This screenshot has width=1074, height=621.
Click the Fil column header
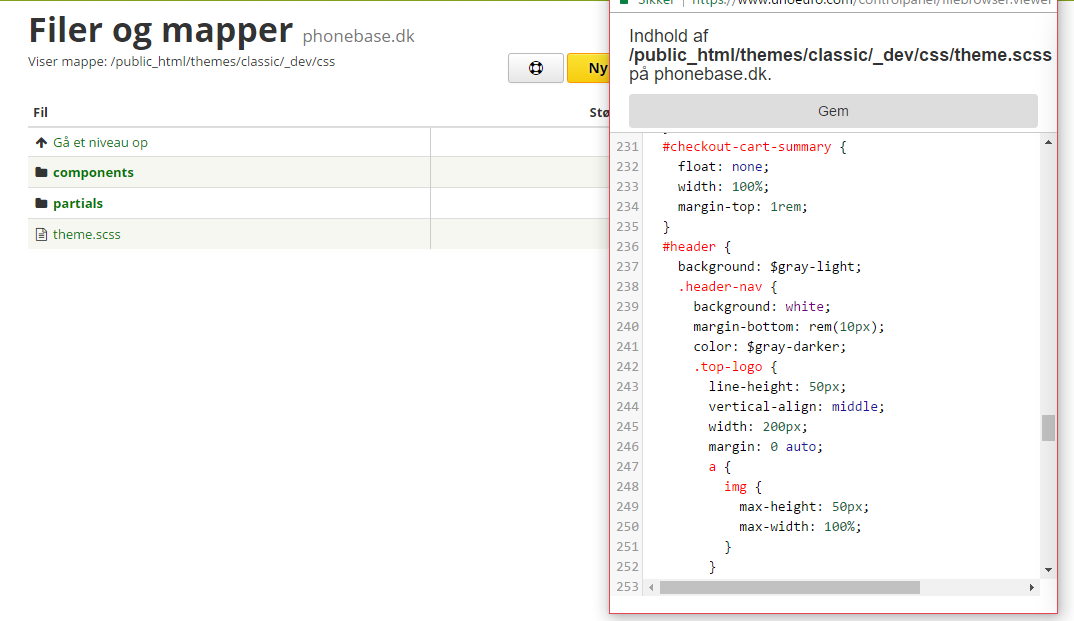(41, 113)
